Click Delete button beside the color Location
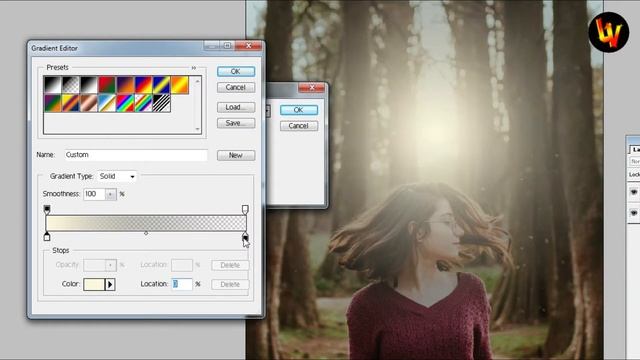Viewport: 640px width, 360px height. coord(230,284)
